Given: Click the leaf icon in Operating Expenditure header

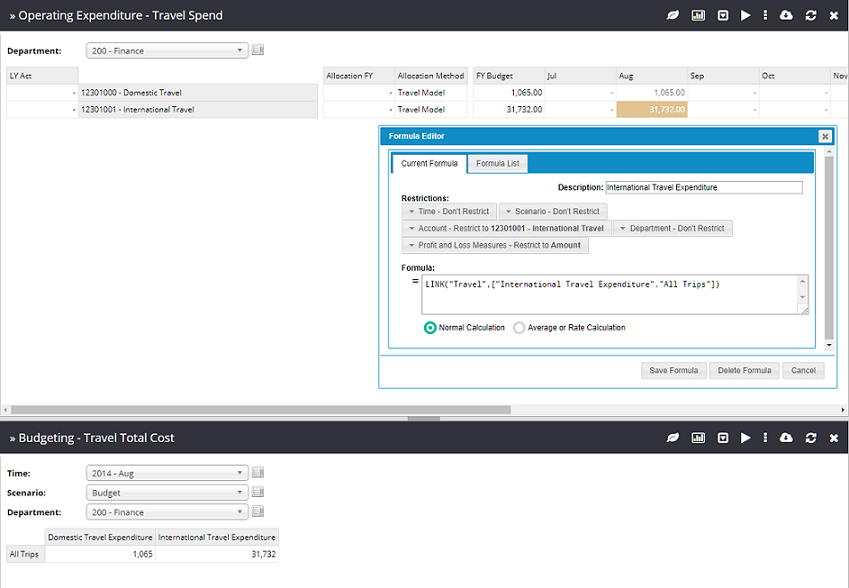Looking at the screenshot, I should (674, 16).
